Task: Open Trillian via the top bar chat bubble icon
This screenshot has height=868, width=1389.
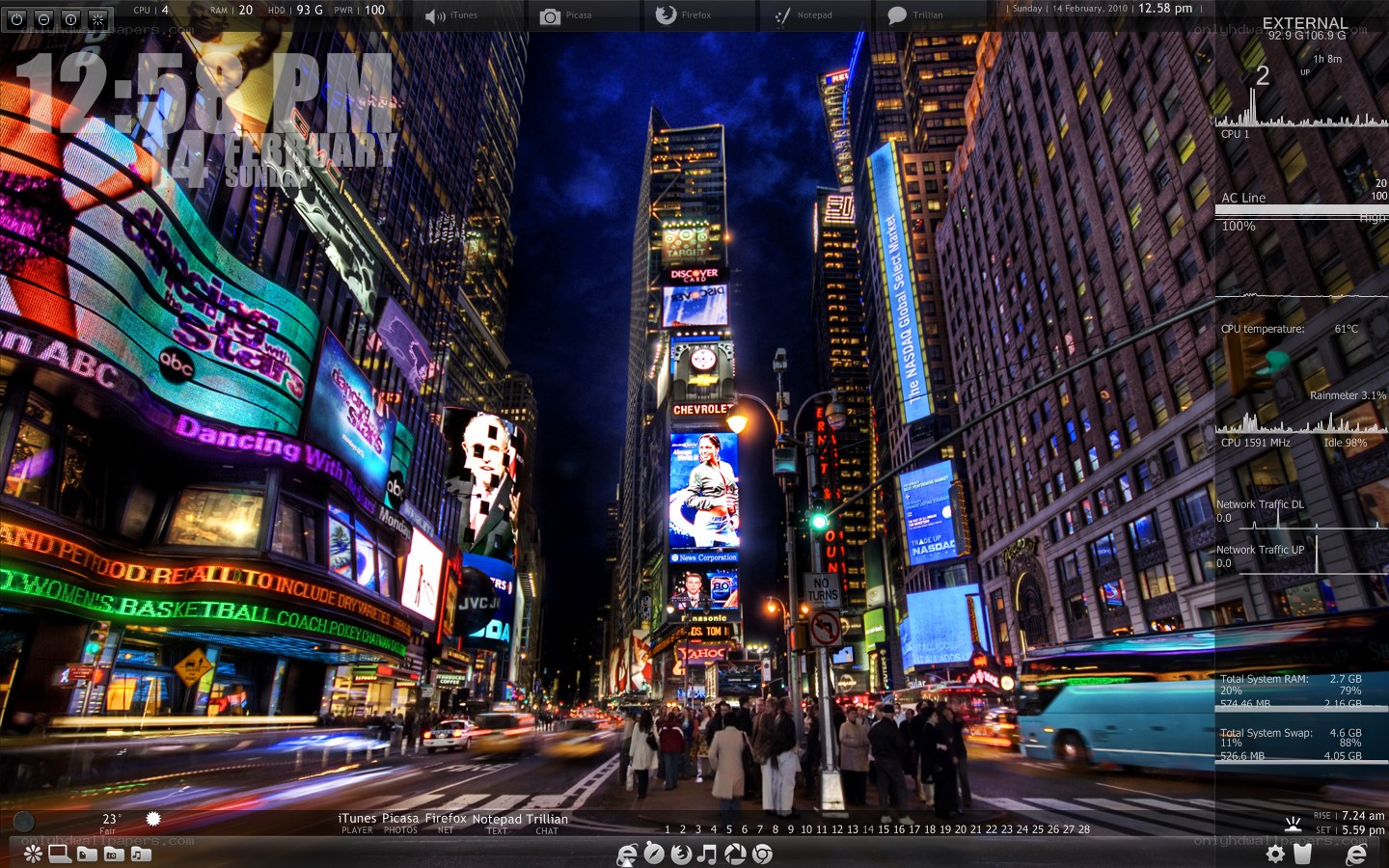Action: tap(897, 15)
